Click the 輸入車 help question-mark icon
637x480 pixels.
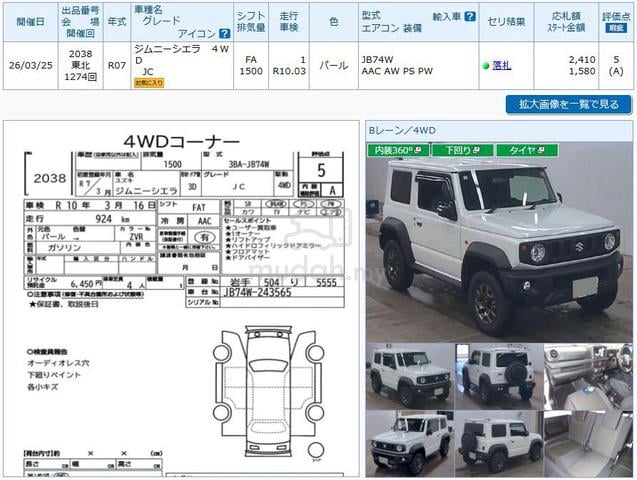[470, 16]
